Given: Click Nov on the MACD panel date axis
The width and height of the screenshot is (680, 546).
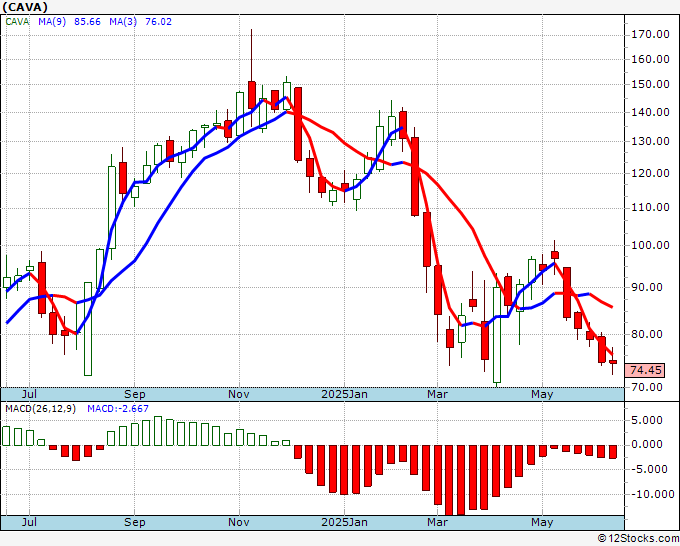Looking at the screenshot, I should point(239,522).
